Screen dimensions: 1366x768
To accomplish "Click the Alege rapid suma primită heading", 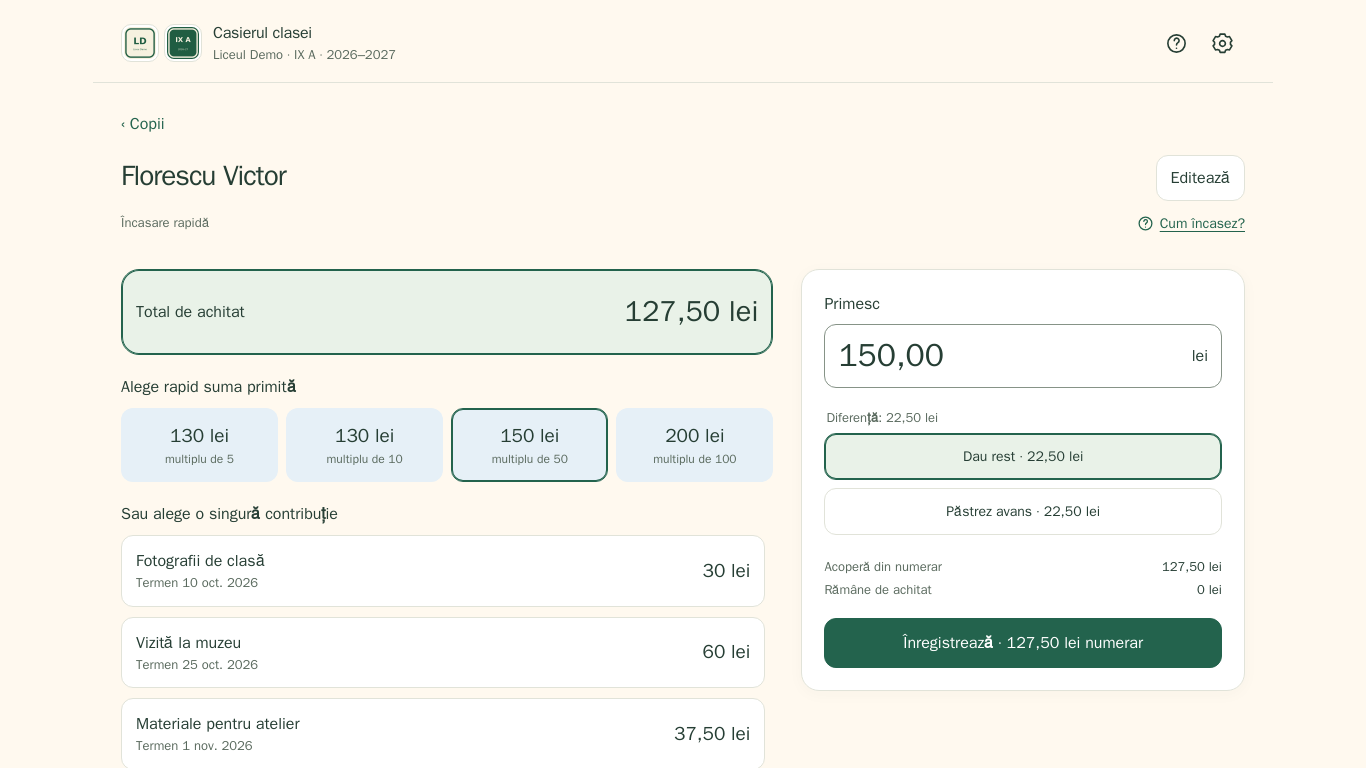I will (x=209, y=387).
